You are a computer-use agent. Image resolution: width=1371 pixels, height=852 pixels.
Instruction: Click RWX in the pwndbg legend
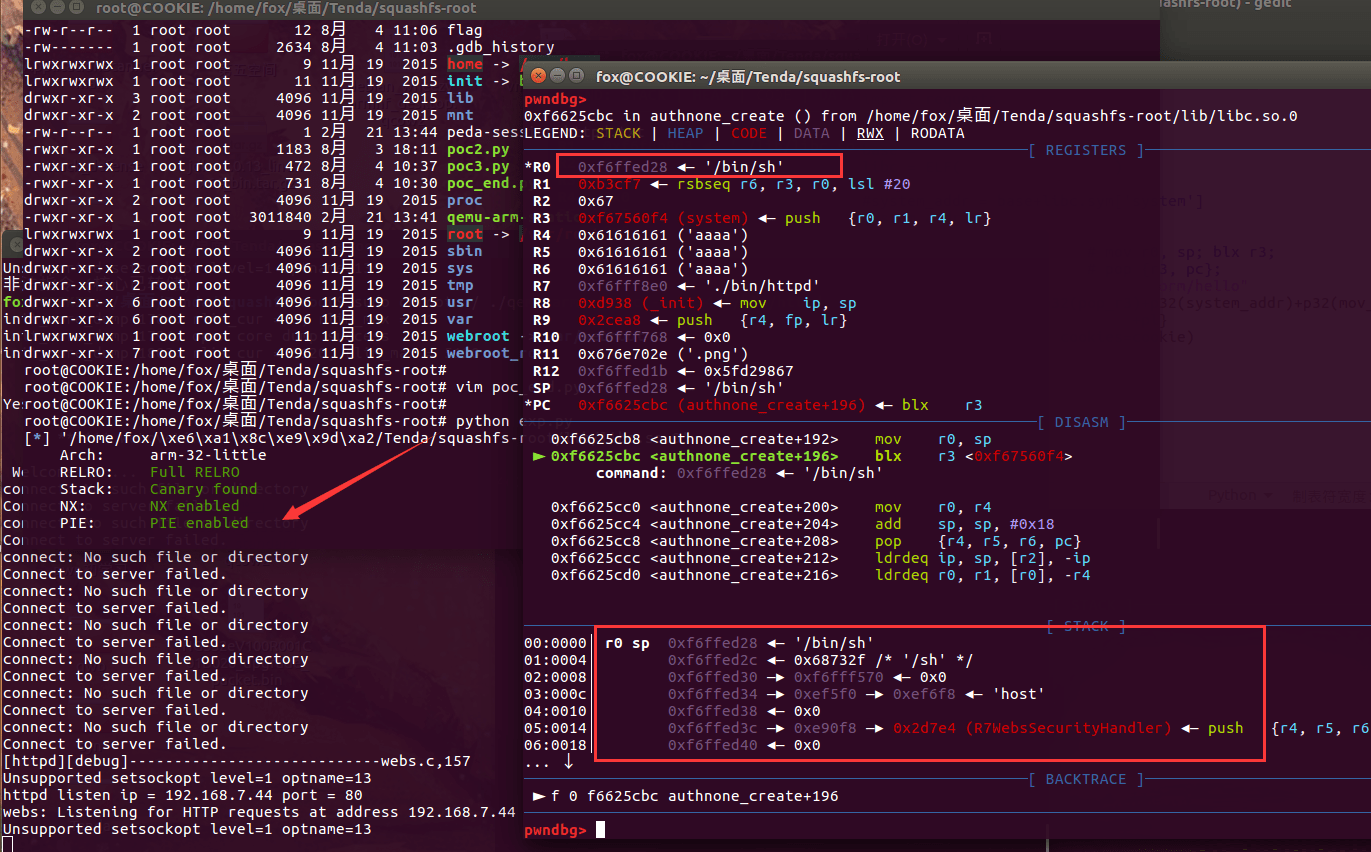coord(870,133)
